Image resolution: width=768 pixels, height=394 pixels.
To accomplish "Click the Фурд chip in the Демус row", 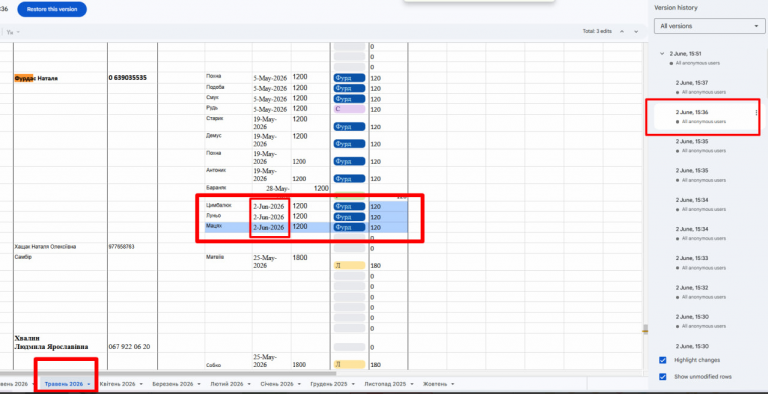I will [350, 144].
